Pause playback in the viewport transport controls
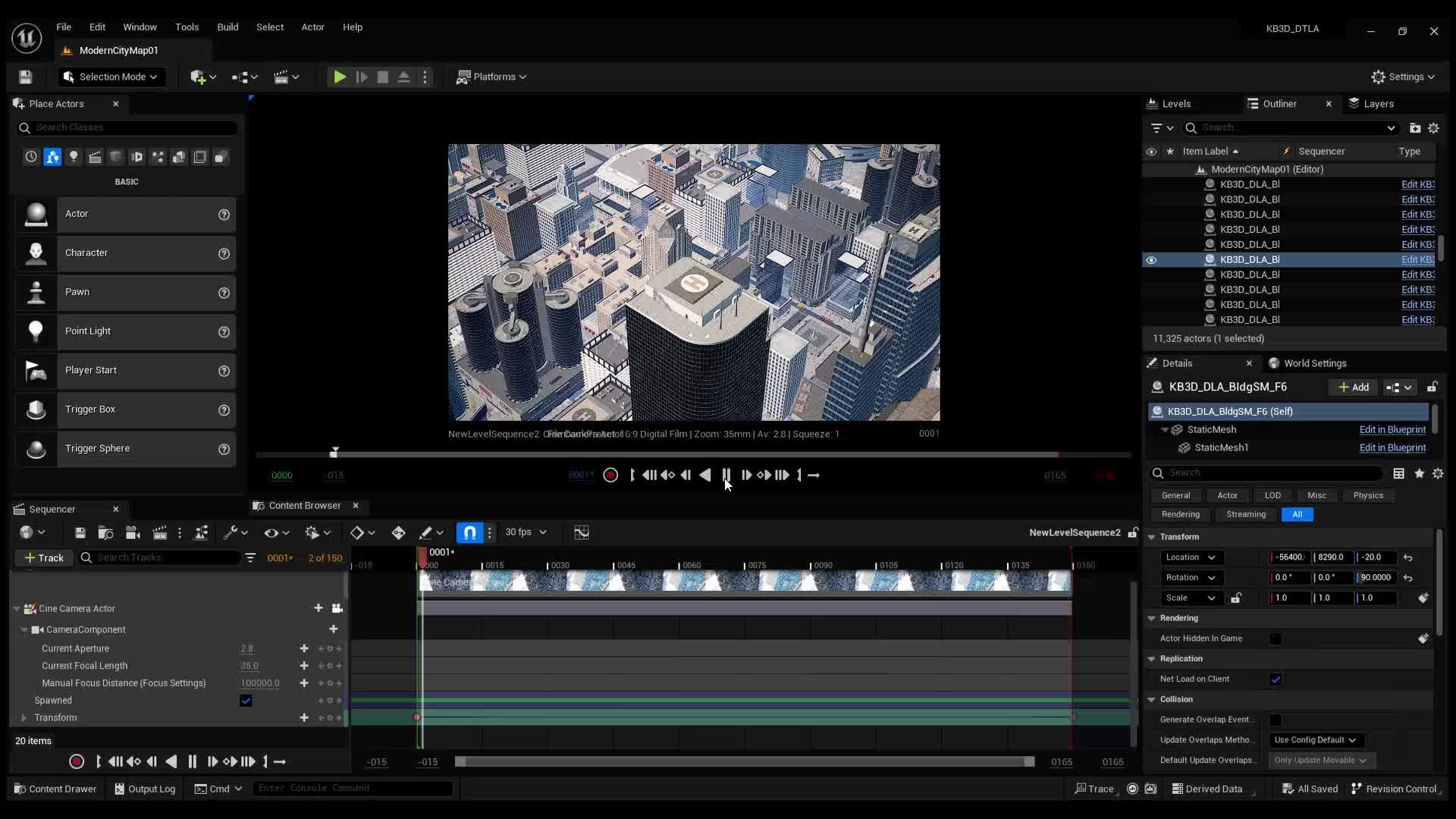1456x819 pixels. 726,475
